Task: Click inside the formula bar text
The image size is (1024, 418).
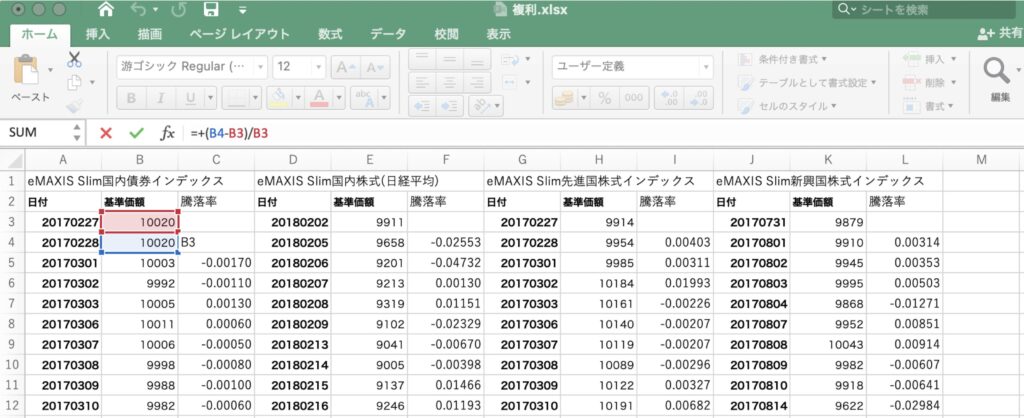Action: (x=229, y=133)
